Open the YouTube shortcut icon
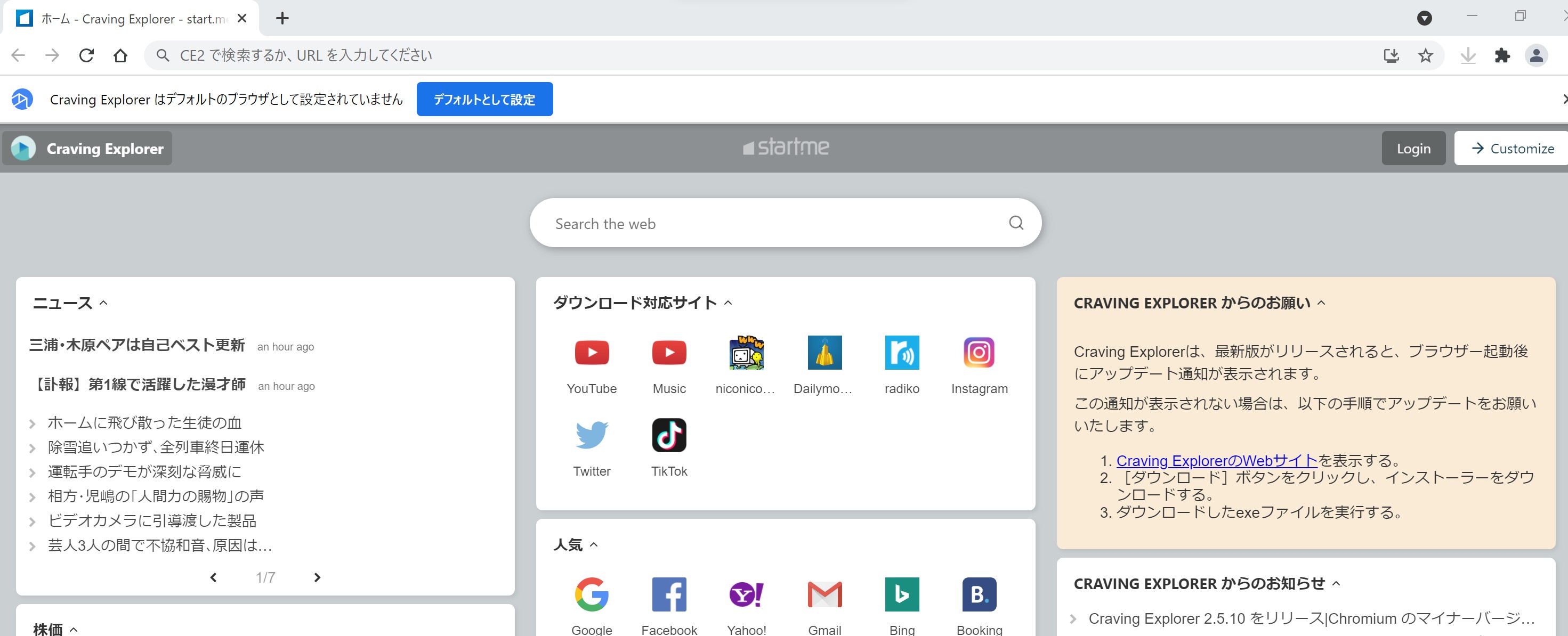Image resolution: width=1568 pixels, height=636 pixels. [x=592, y=353]
